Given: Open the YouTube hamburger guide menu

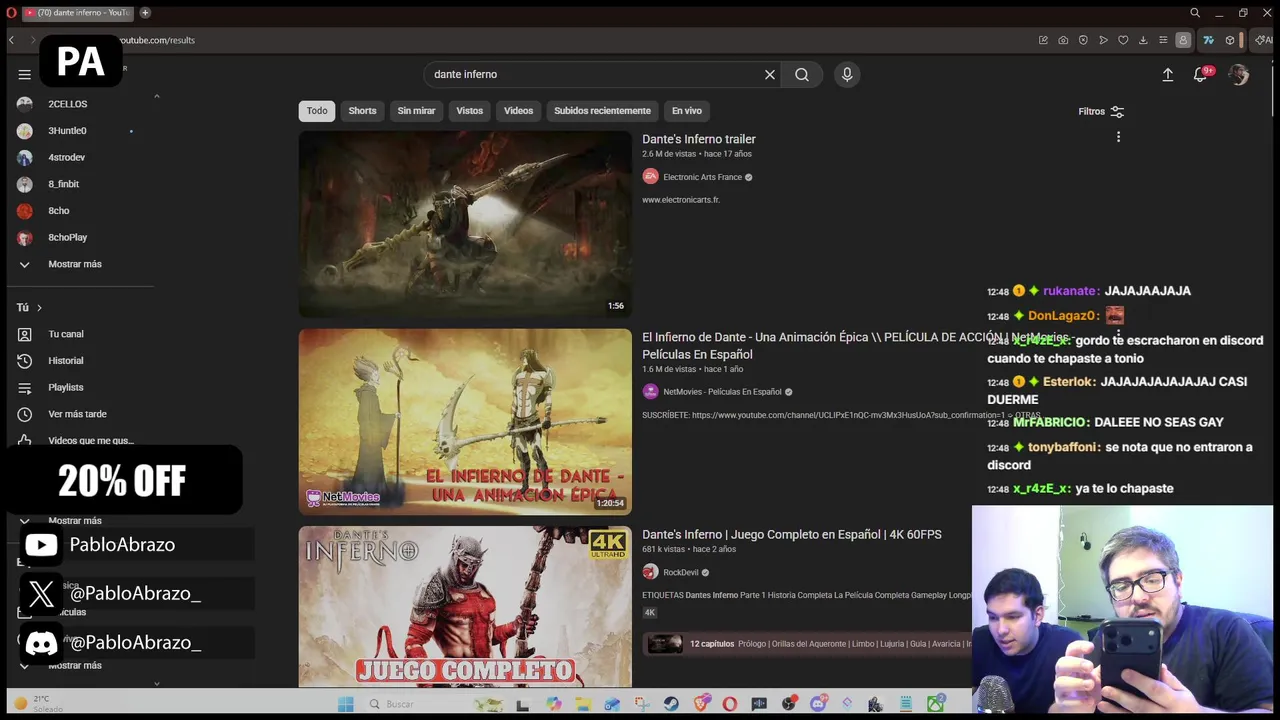Looking at the screenshot, I should [24, 74].
